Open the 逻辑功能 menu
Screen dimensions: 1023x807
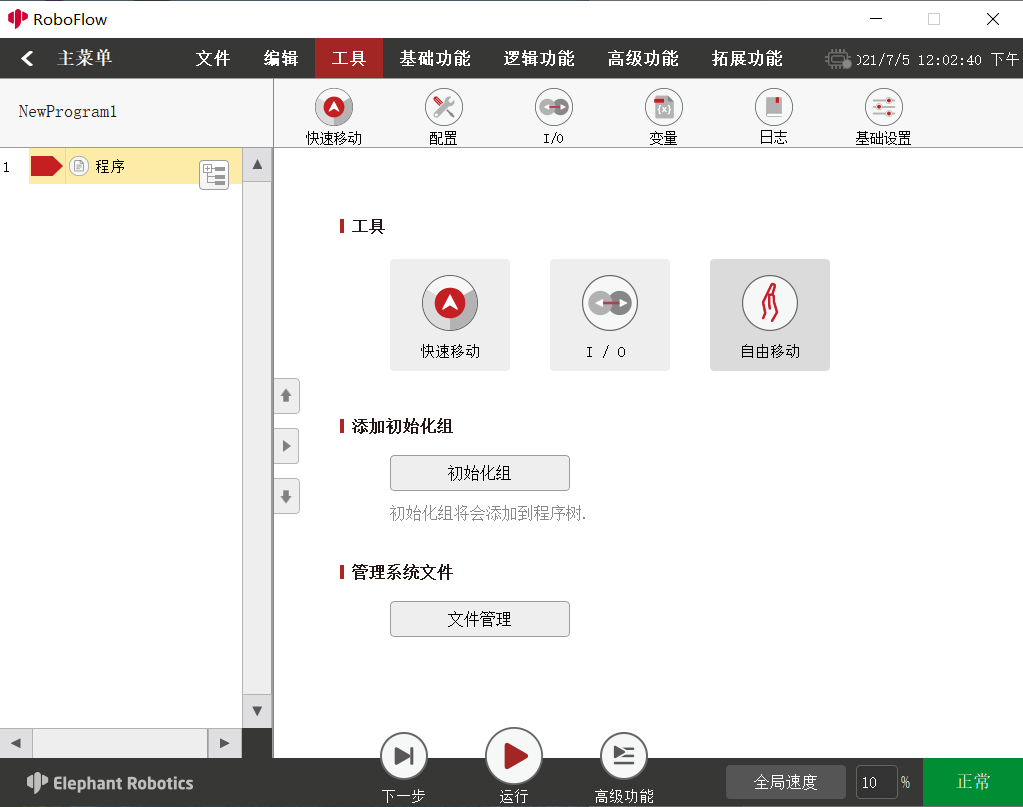(539, 59)
